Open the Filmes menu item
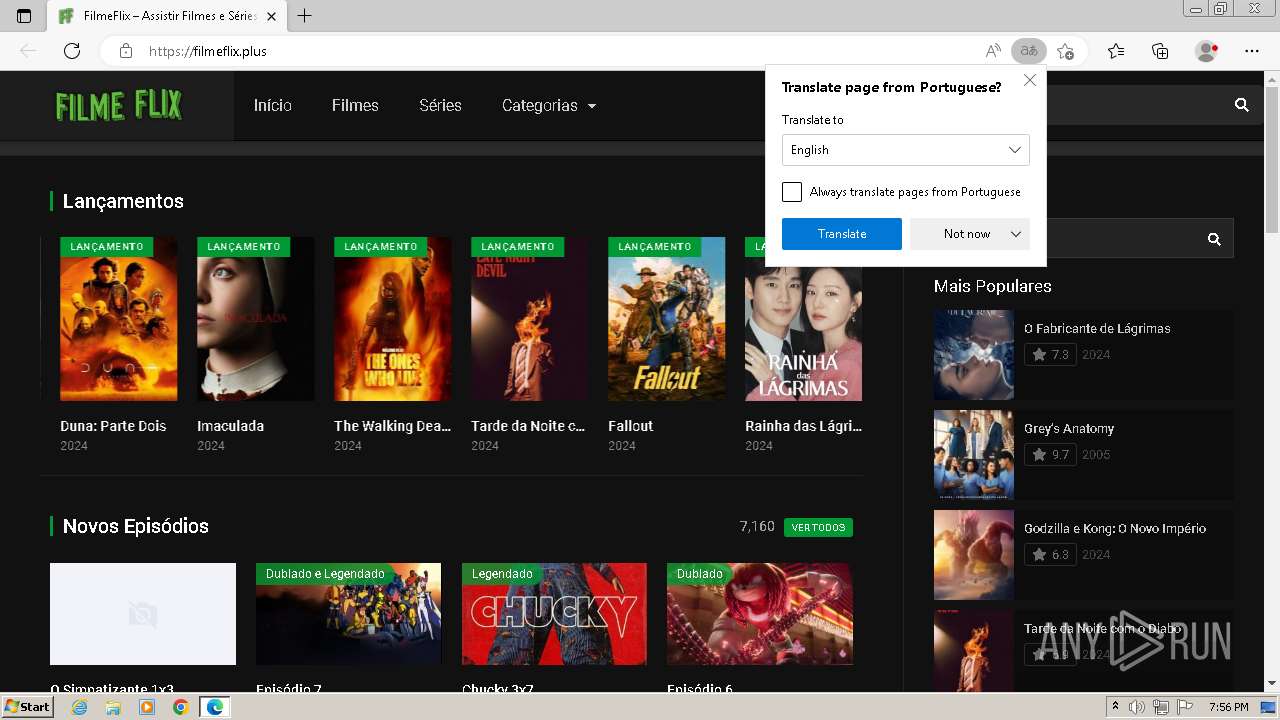The image size is (1280, 720). tap(355, 105)
